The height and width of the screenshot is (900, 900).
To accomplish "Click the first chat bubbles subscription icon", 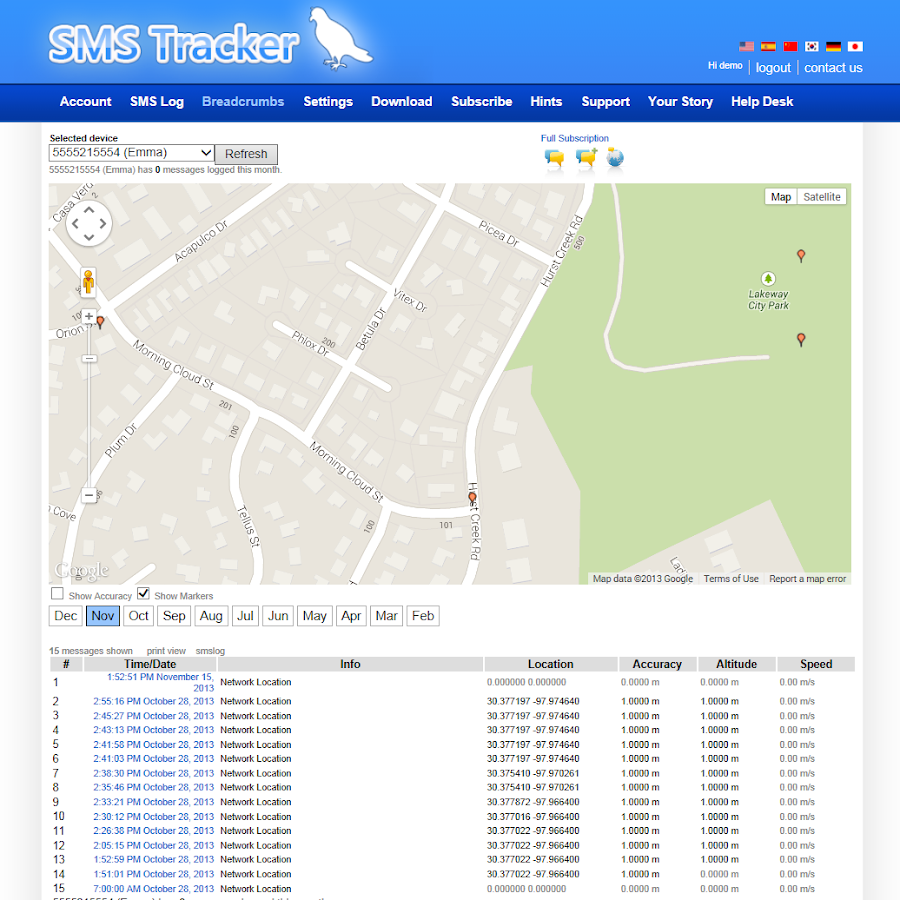I will tap(554, 158).
